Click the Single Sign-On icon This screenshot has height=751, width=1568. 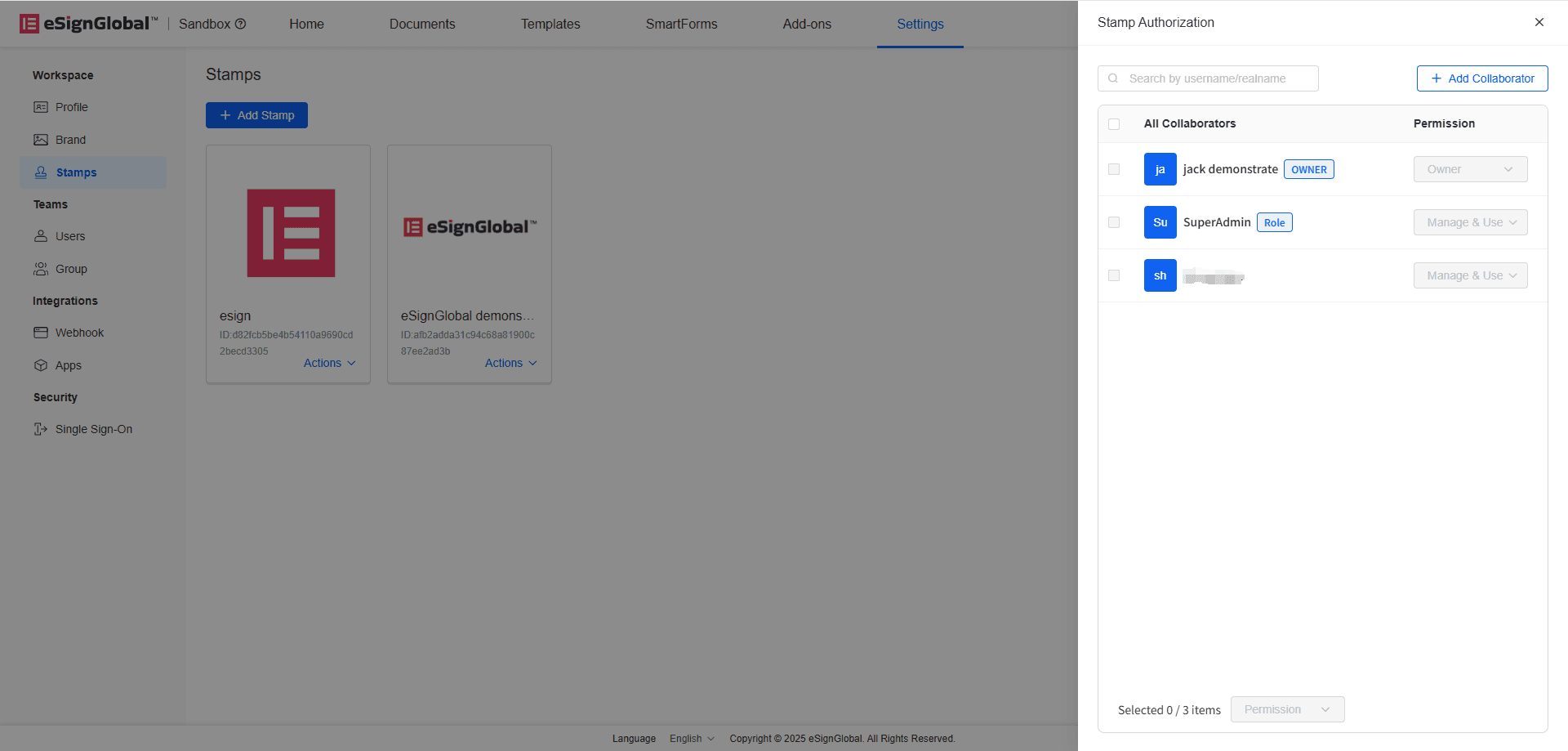pos(41,429)
